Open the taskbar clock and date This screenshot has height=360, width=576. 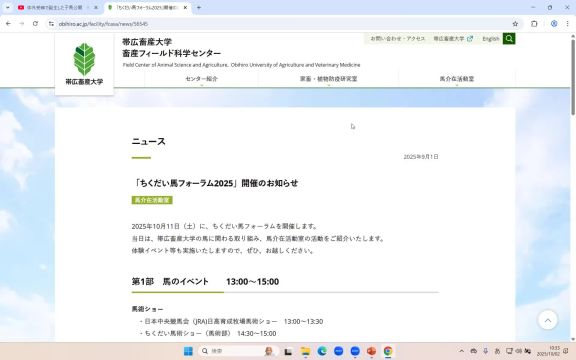tap(549, 351)
